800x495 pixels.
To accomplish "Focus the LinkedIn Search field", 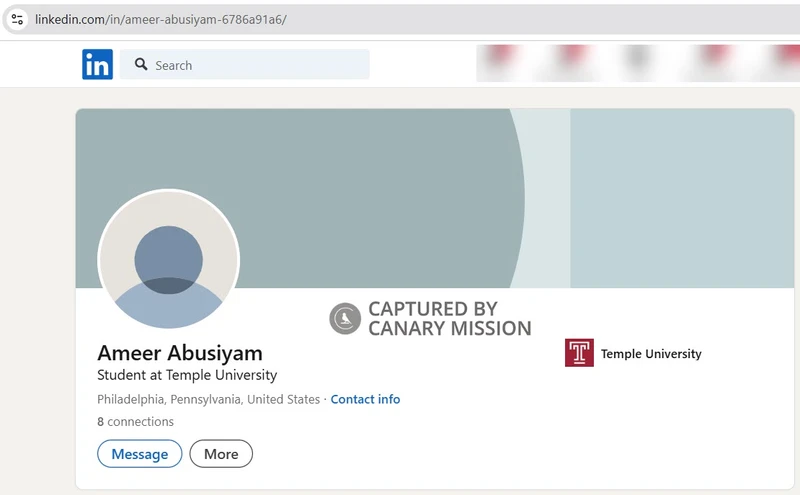I will coord(245,64).
